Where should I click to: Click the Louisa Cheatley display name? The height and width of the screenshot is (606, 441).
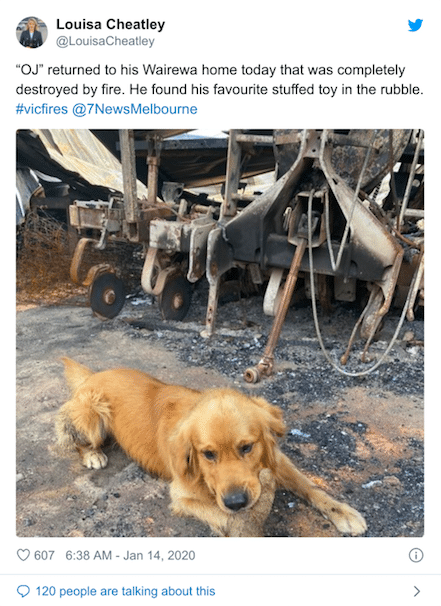(111, 24)
